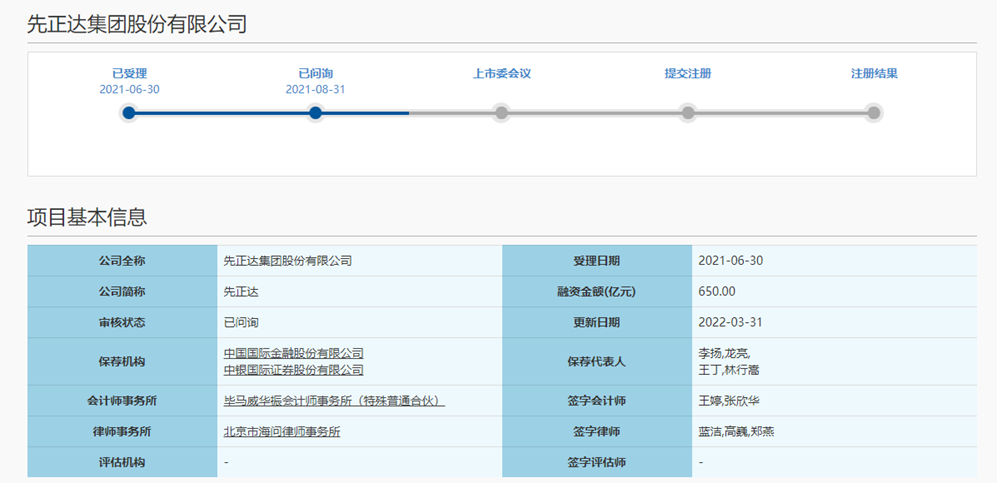
Task: Click the 公司简称 header cell
Action: (122, 292)
